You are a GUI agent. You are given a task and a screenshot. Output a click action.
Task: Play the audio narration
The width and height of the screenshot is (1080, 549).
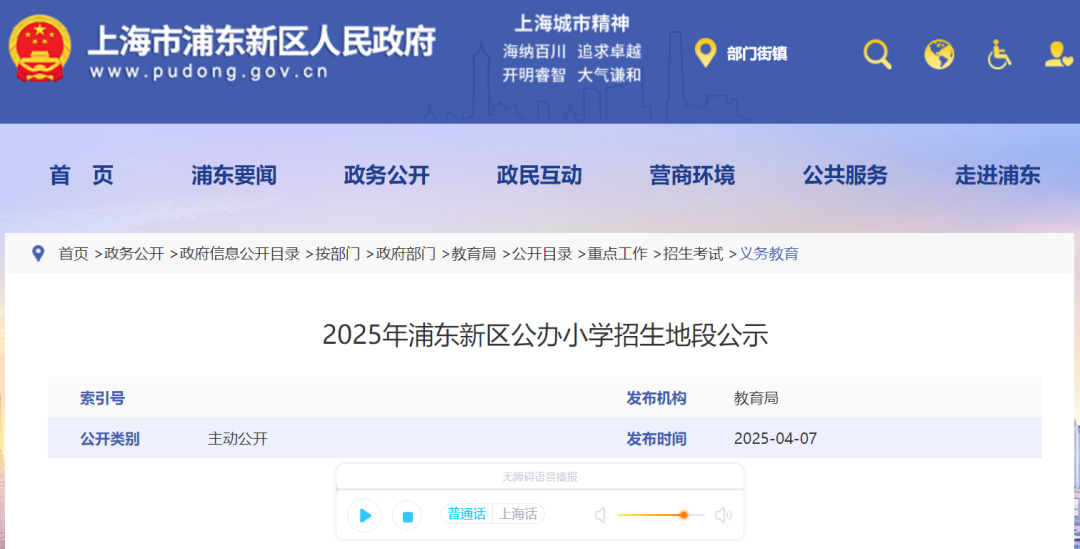pyautogui.click(x=365, y=515)
